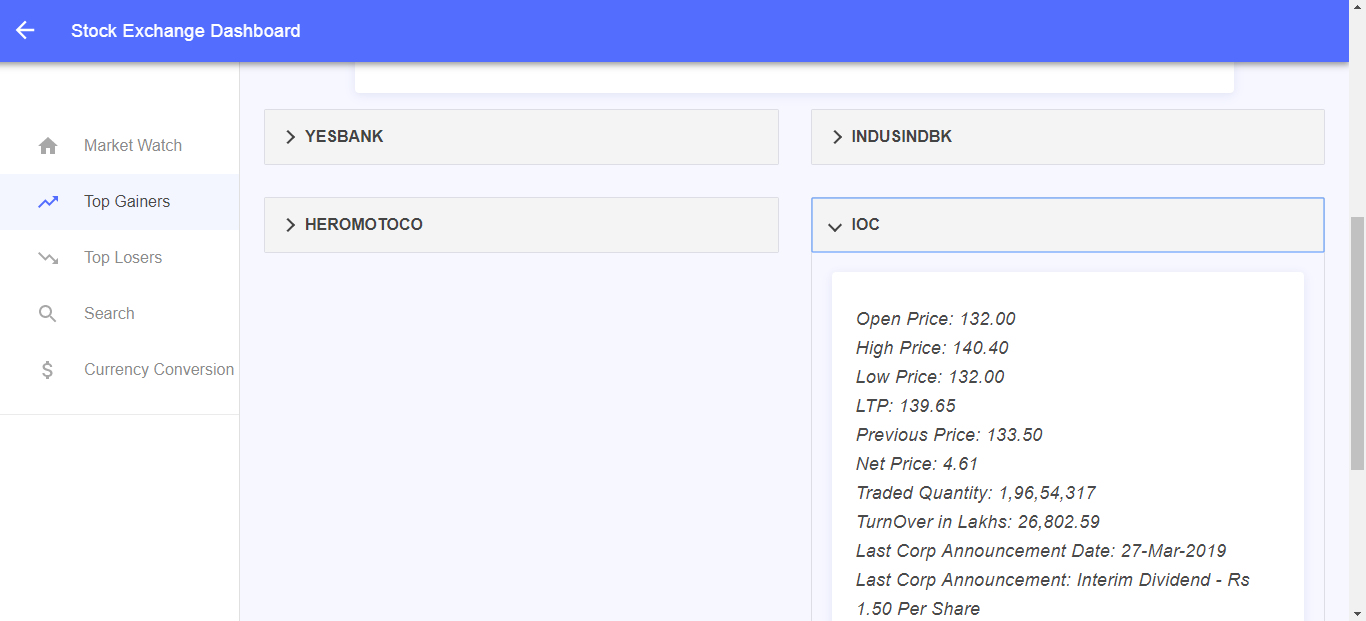Image resolution: width=1366 pixels, height=621 pixels.
Task: Click 'Traded Quantity: 1,96,54,317' line
Action: tap(976, 493)
